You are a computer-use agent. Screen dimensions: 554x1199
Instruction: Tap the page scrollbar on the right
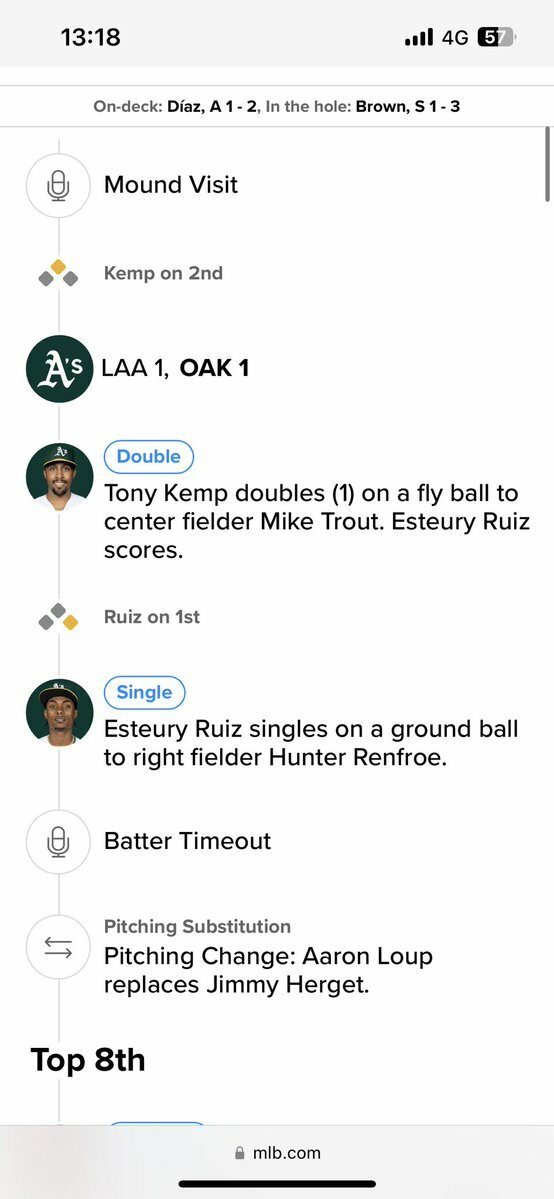pos(548,164)
